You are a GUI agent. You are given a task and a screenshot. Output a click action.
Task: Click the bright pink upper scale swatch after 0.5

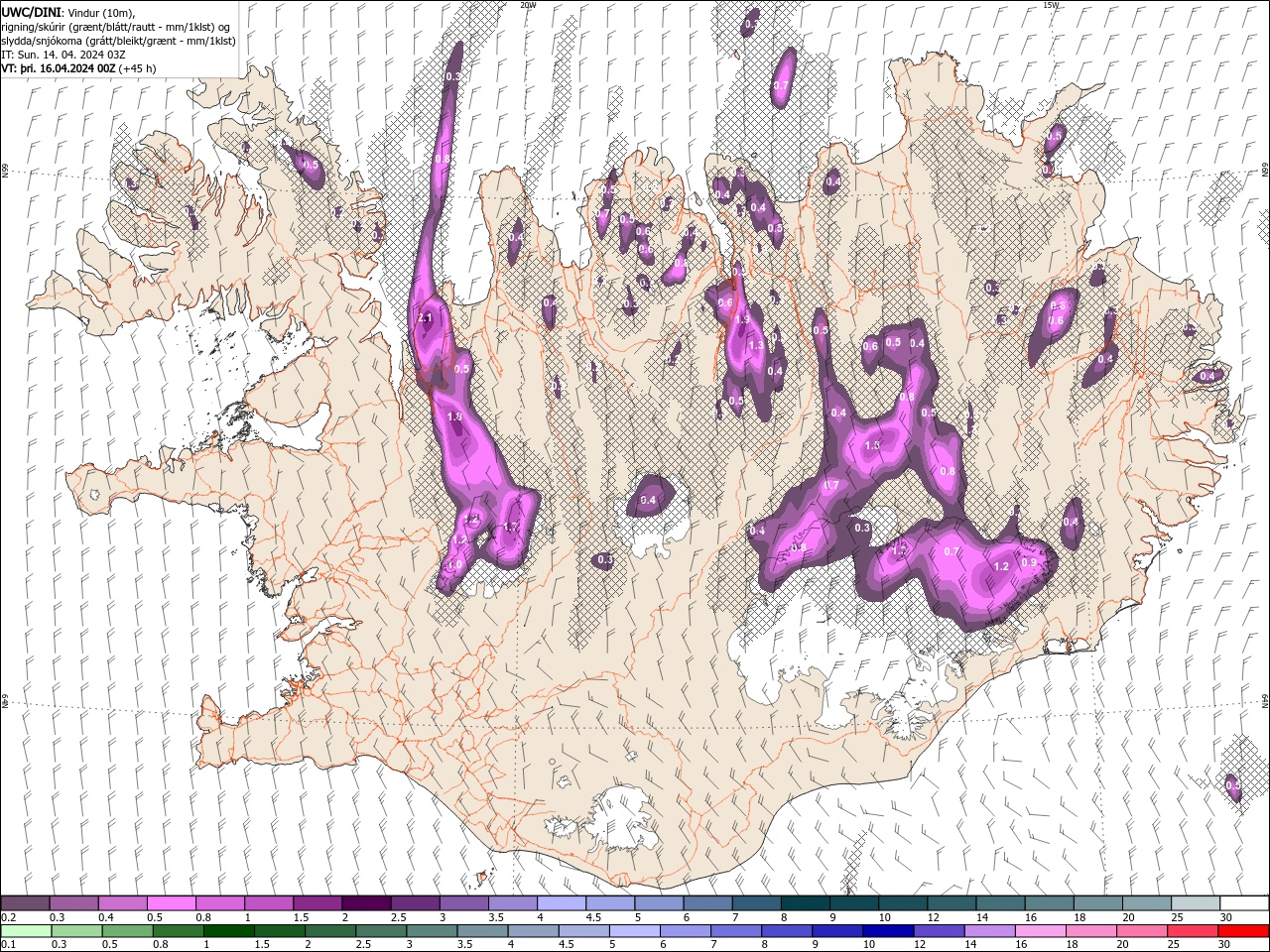[172, 903]
